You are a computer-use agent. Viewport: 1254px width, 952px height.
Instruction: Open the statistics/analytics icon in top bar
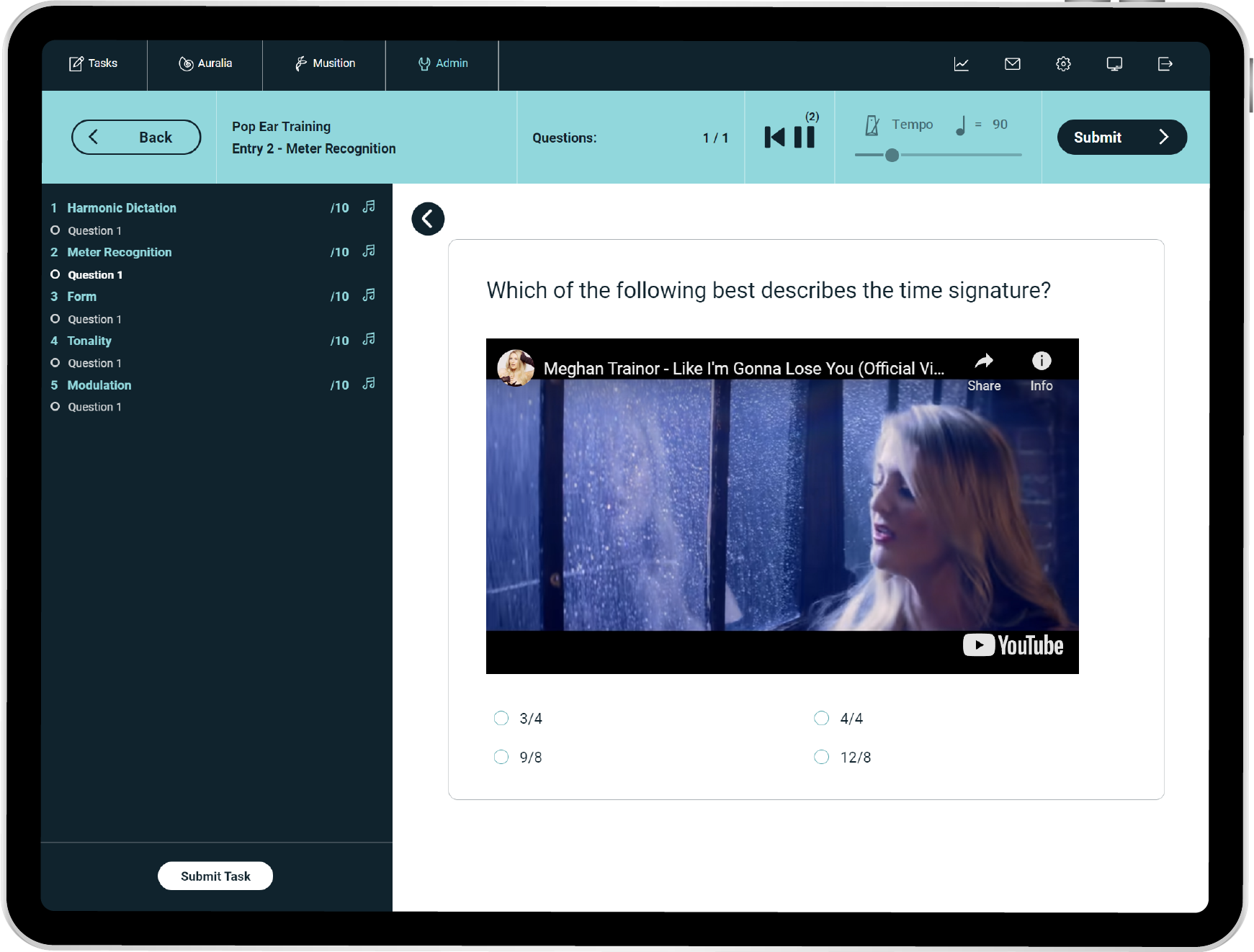pos(962,64)
